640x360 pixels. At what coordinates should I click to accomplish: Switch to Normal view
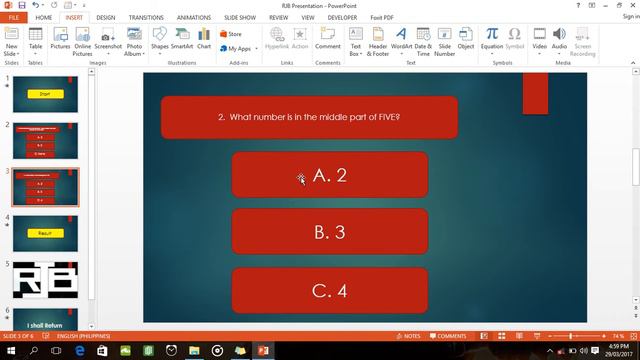[484, 336]
